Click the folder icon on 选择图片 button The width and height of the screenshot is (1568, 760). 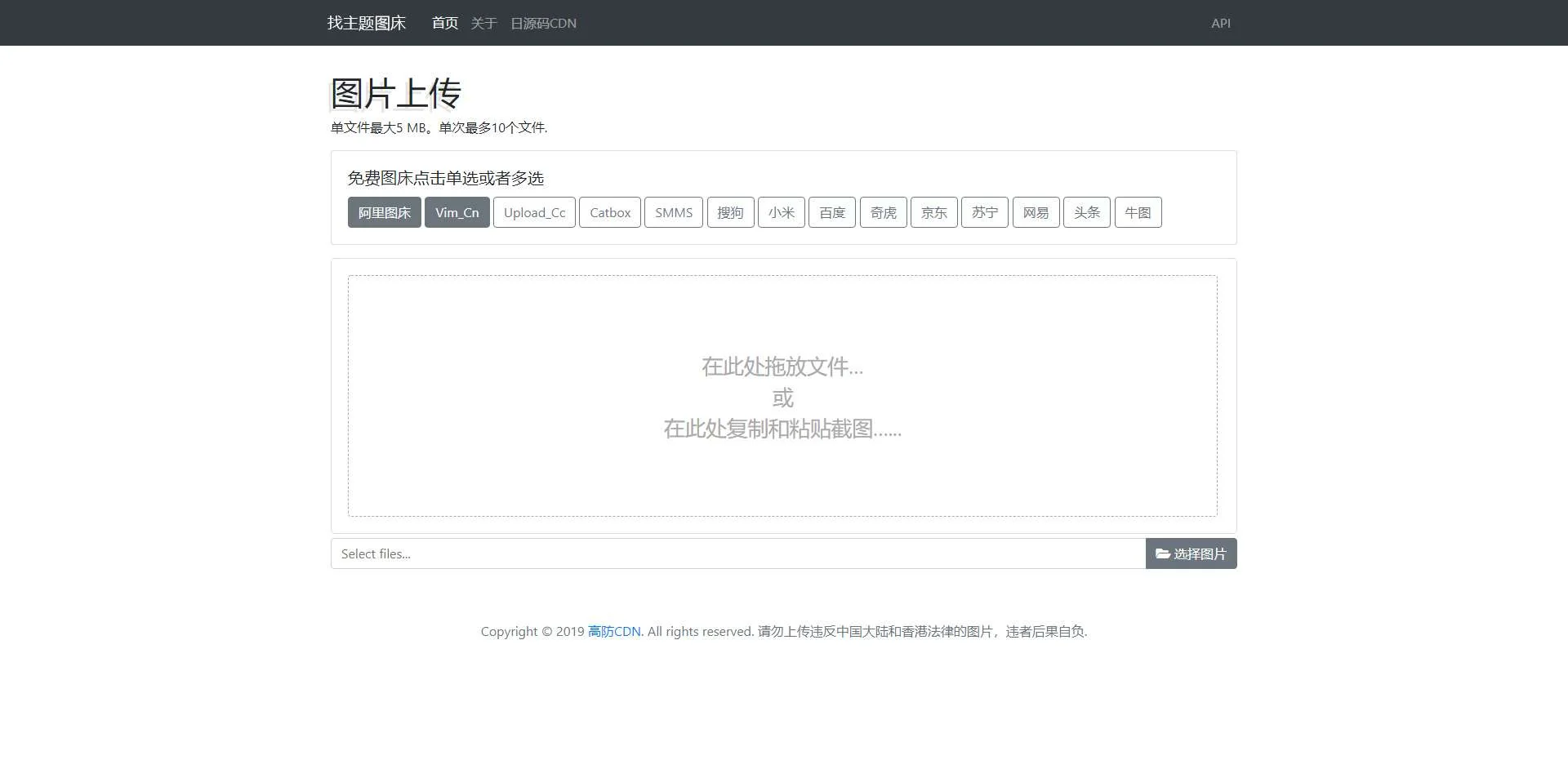pyautogui.click(x=1163, y=554)
